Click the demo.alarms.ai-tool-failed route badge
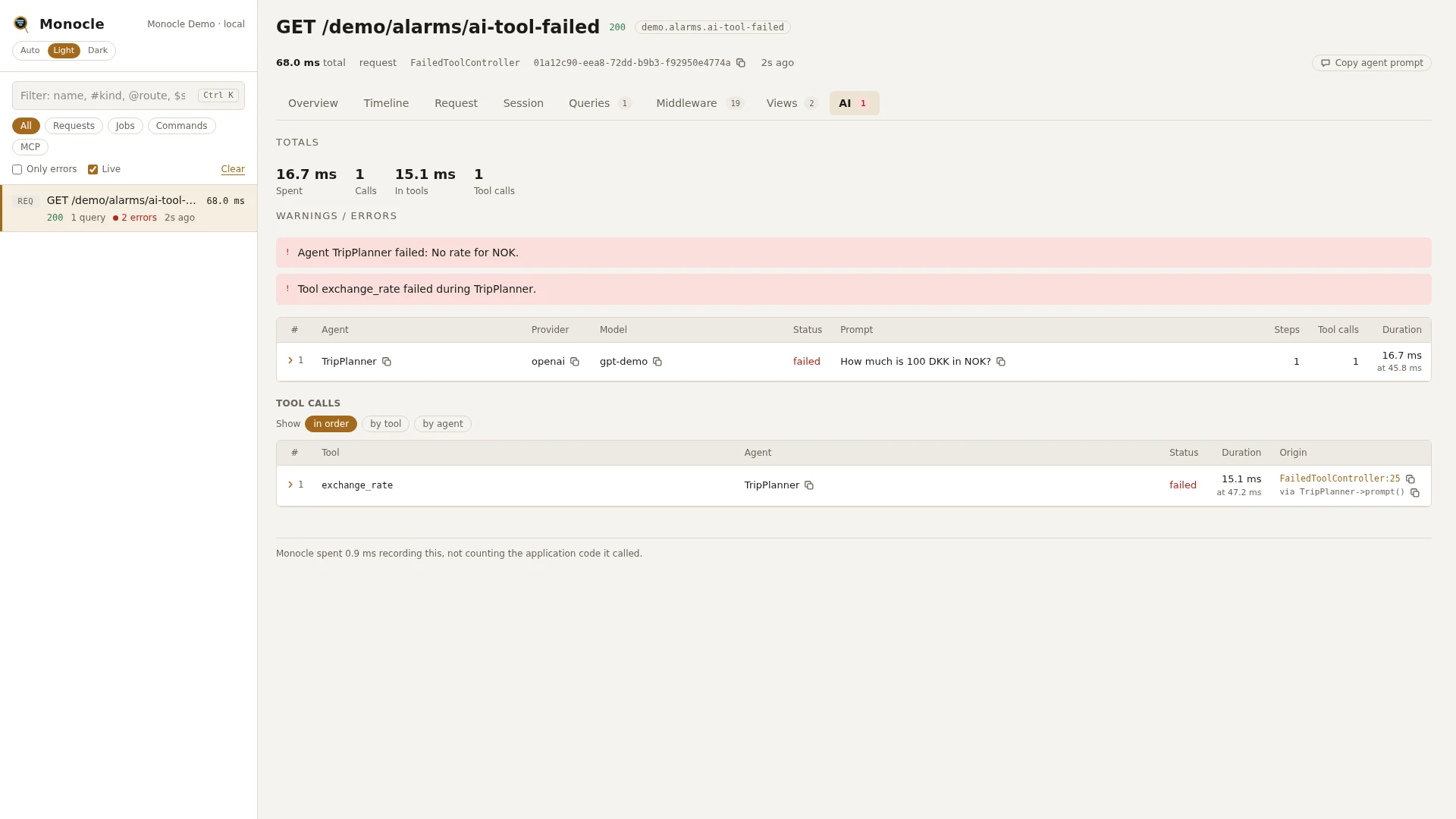The image size is (1456, 819). [x=712, y=27]
